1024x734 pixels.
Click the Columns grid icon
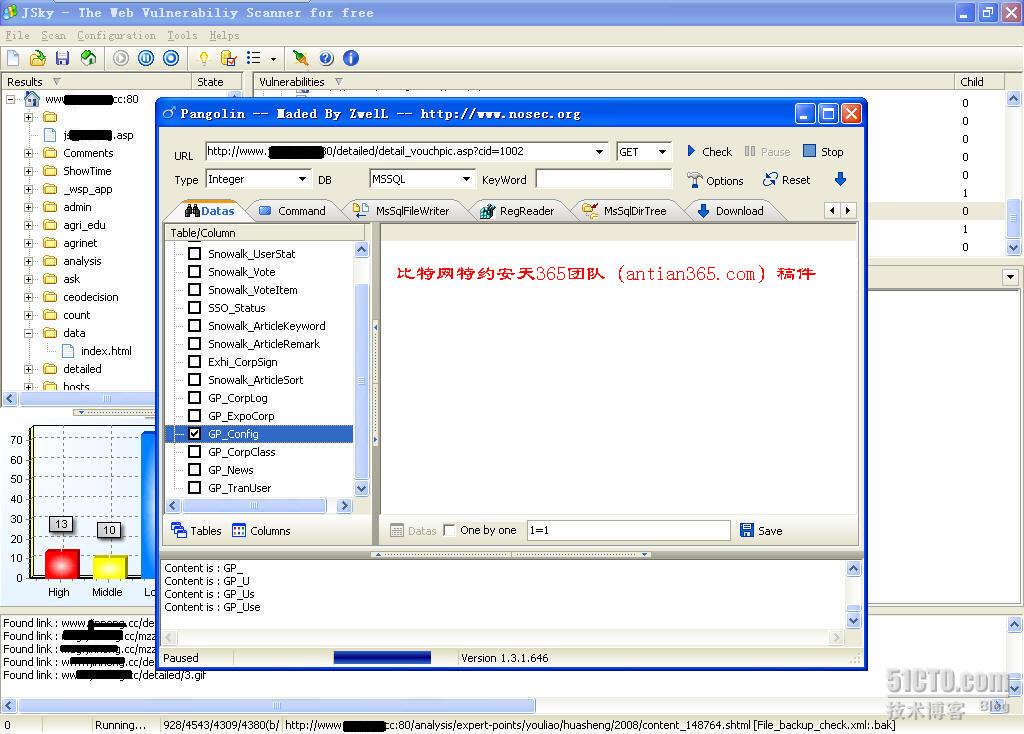[x=239, y=530]
